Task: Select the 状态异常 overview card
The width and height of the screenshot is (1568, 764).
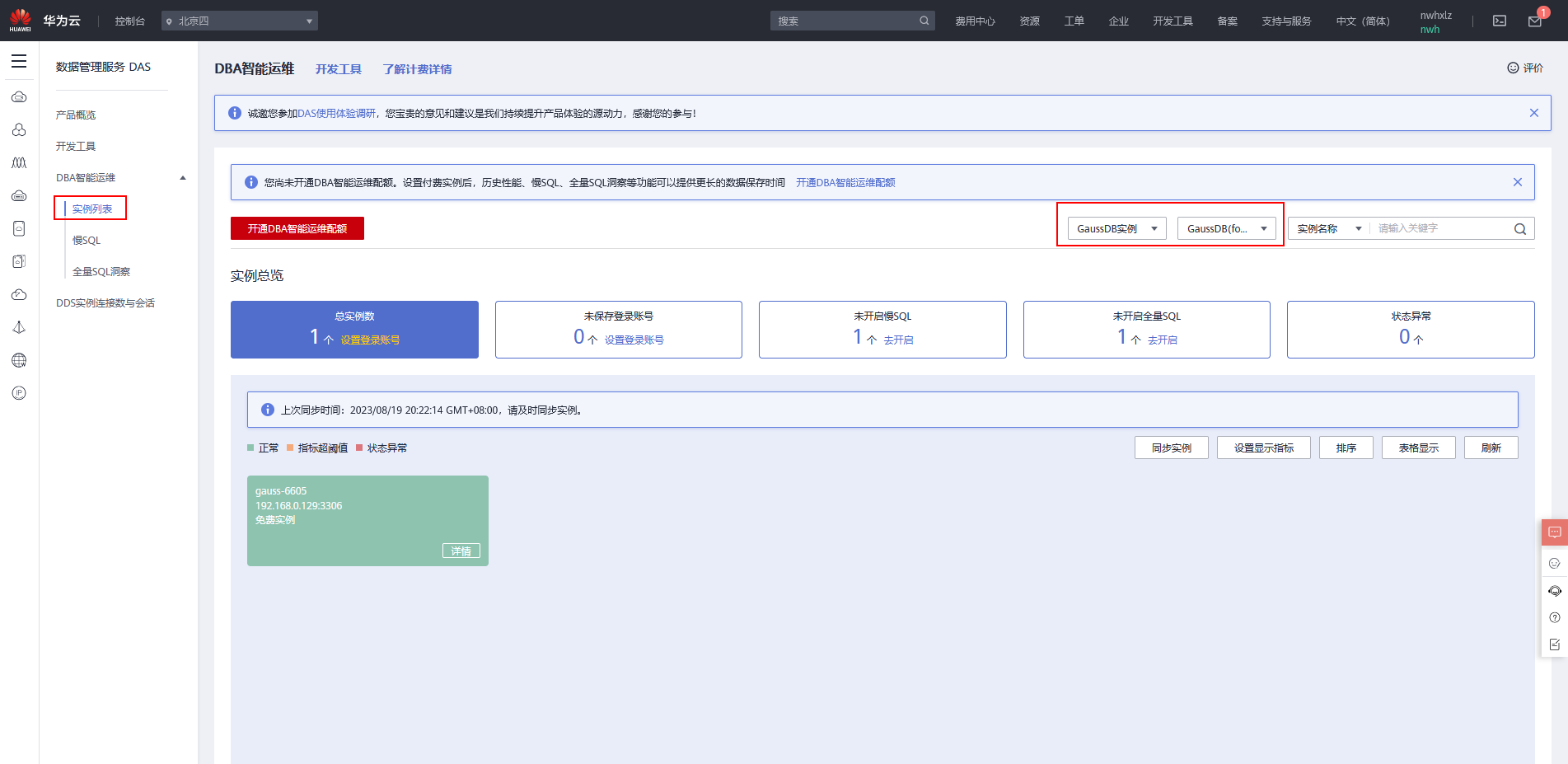Action: tap(1411, 330)
